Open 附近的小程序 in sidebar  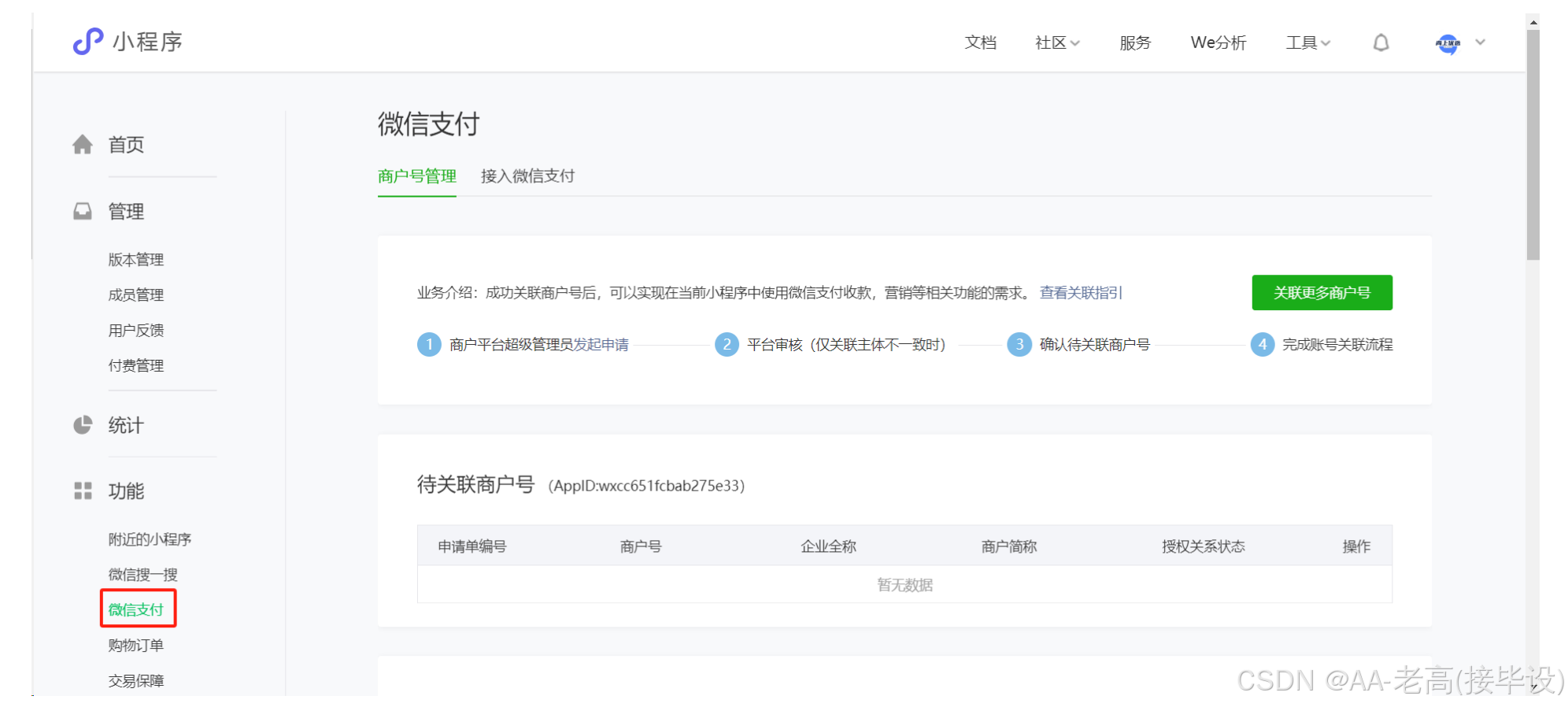150,539
